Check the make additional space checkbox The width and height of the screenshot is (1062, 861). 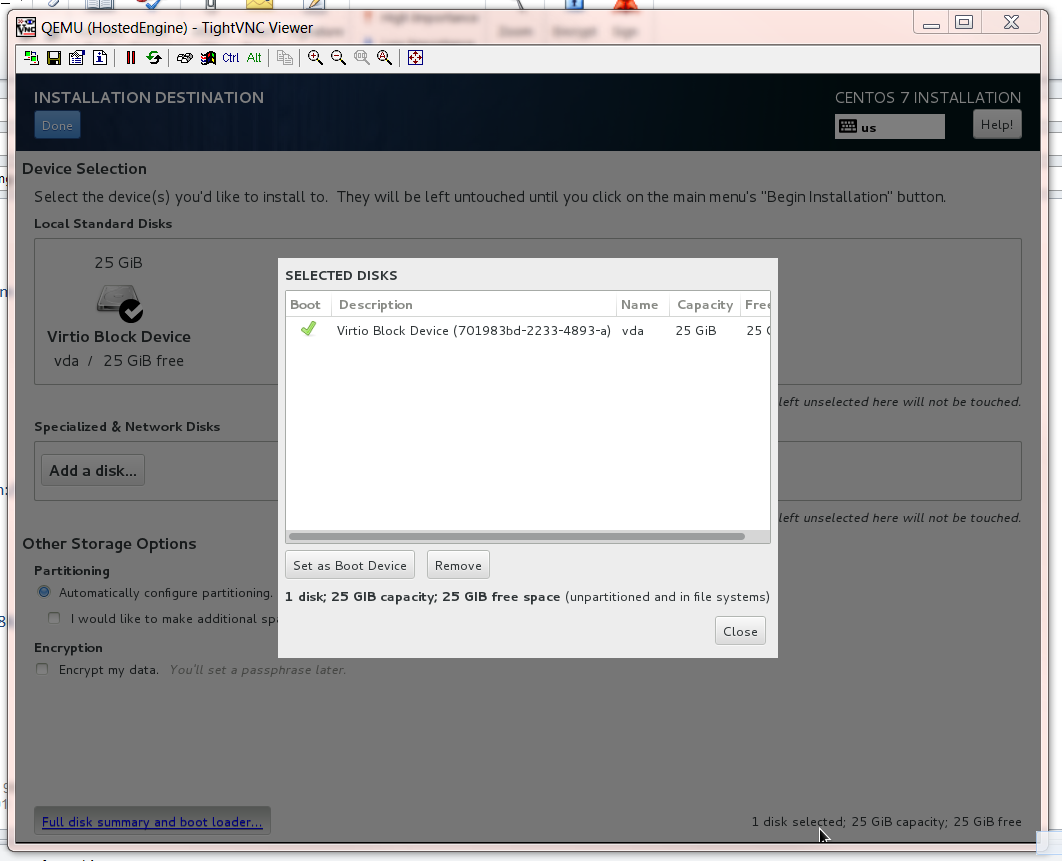pos(55,618)
